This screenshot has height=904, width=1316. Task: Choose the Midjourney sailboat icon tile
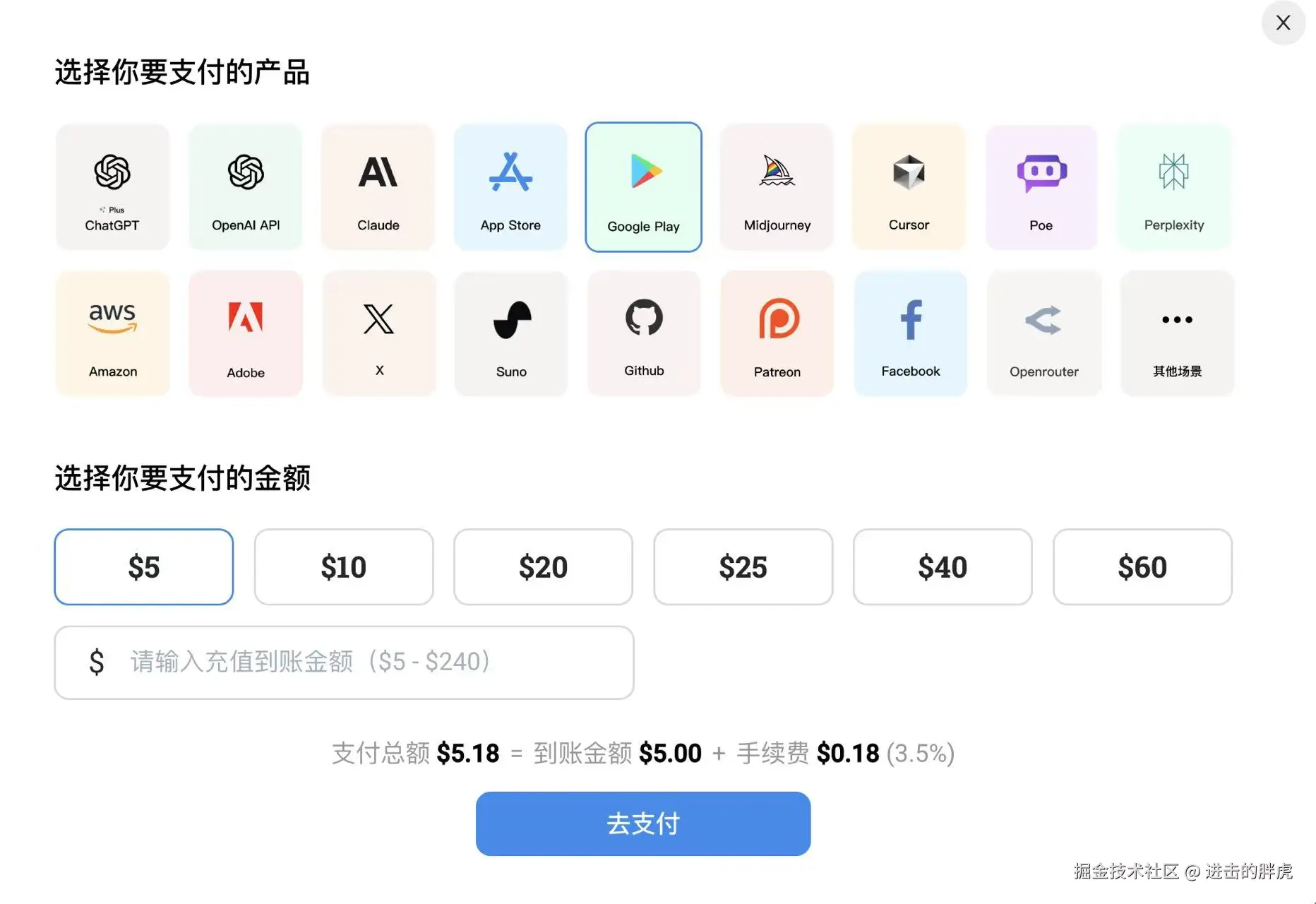pyautogui.click(x=777, y=187)
